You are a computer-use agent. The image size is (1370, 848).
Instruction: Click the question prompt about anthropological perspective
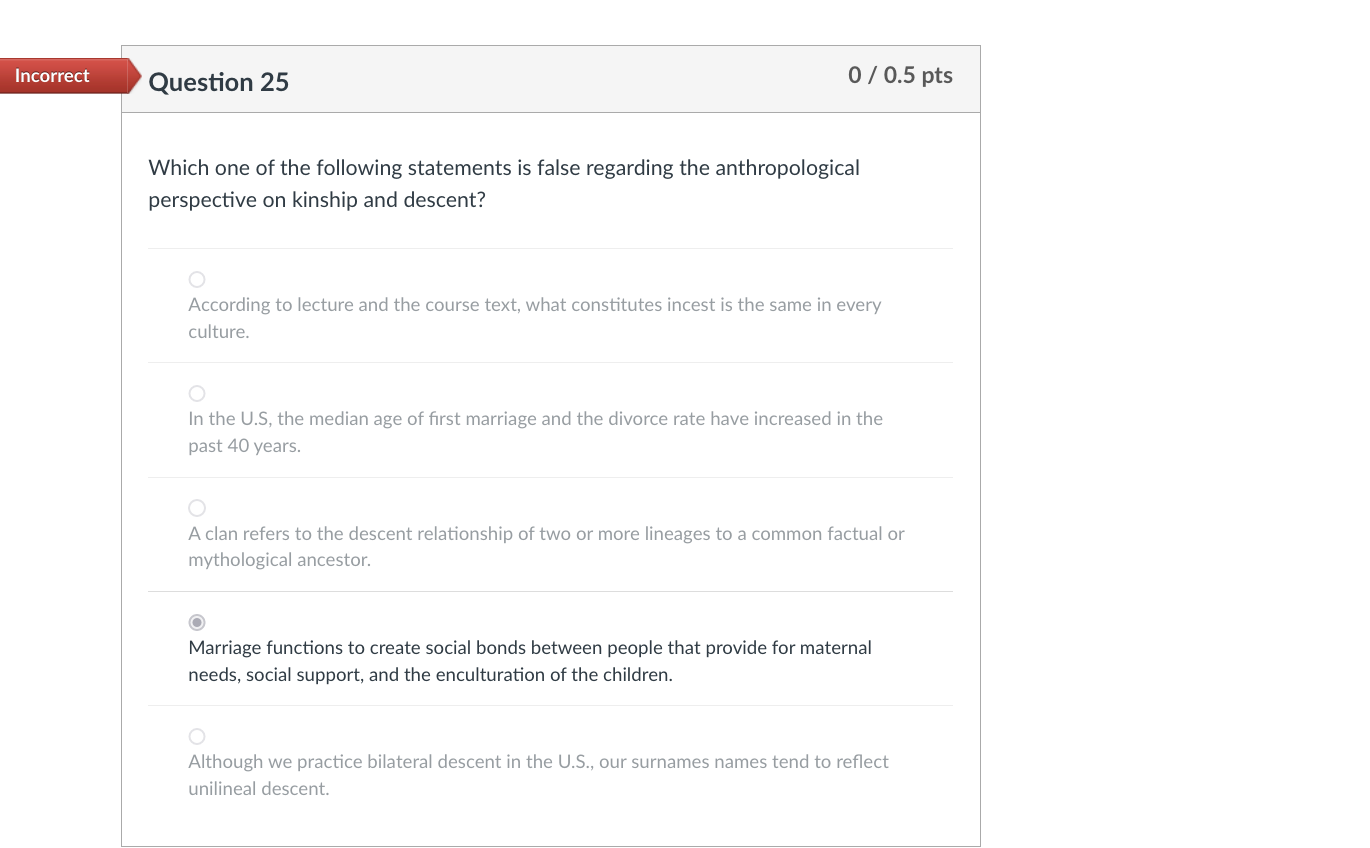(x=504, y=184)
